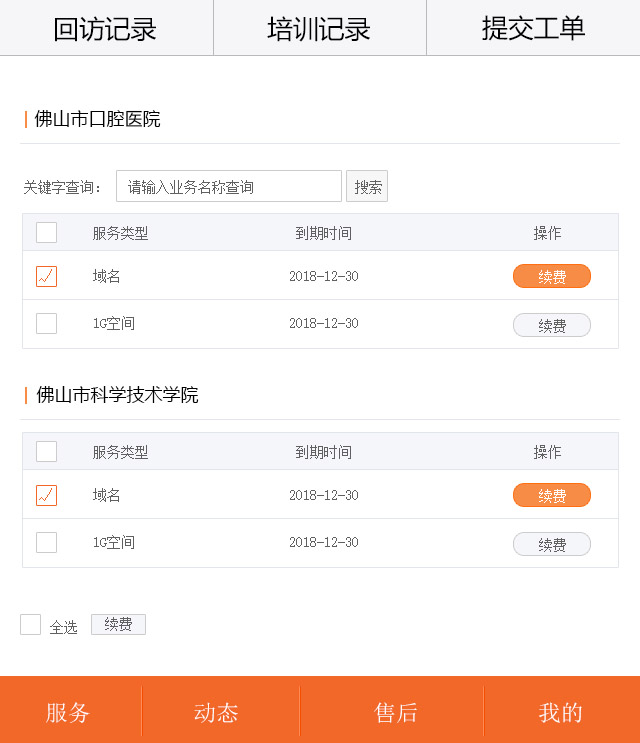Uncheck 域名 checkbox under 佛山市科学技术学院
This screenshot has height=743, width=640.
(x=47, y=495)
